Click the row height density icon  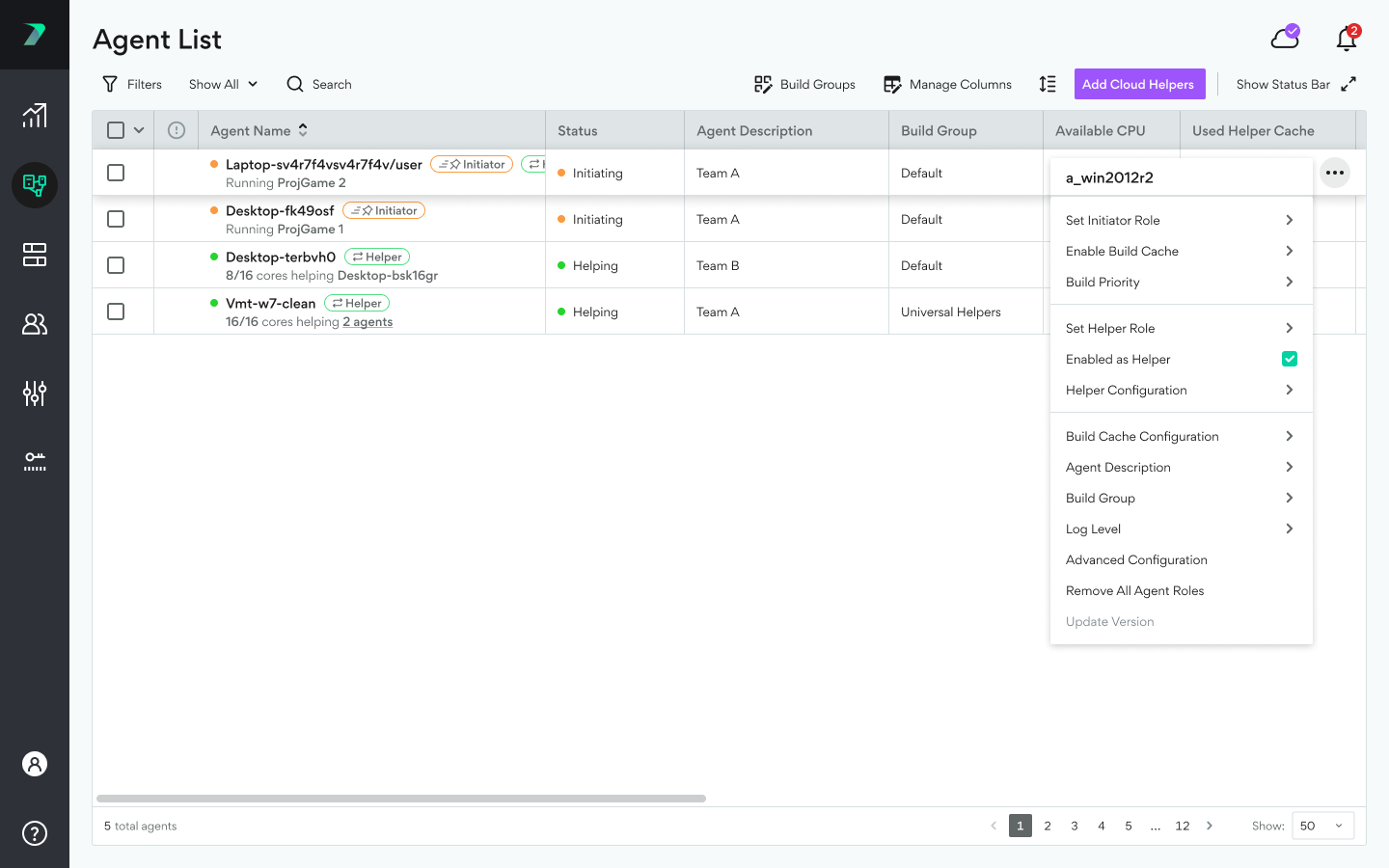point(1048,84)
